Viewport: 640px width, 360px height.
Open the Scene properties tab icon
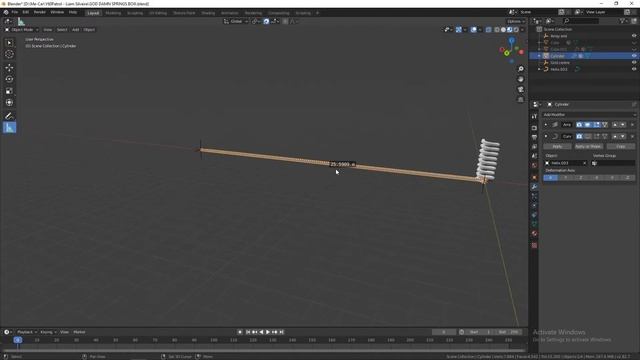(x=534, y=156)
